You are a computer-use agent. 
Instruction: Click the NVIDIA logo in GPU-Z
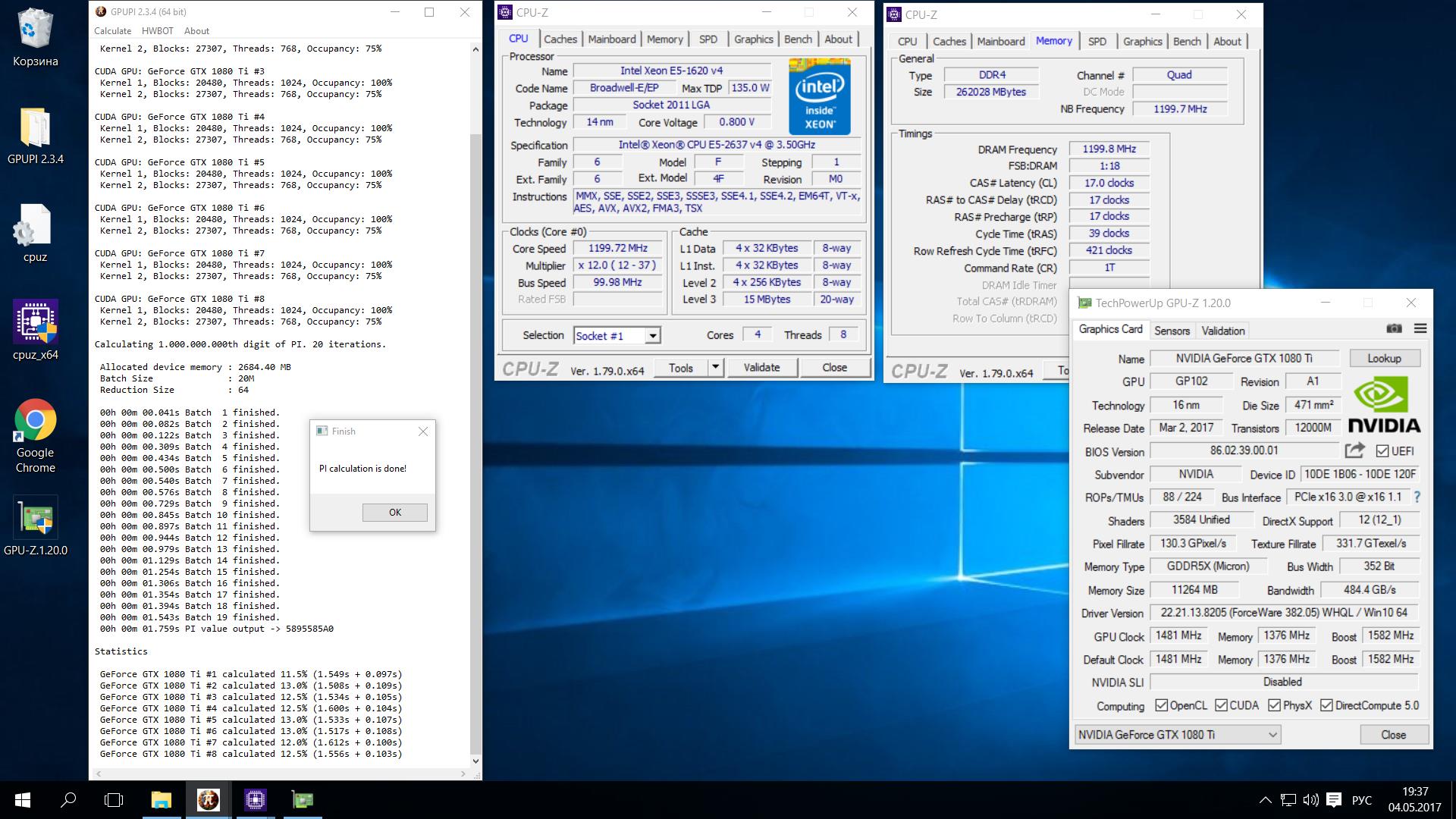click(1384, 406)
